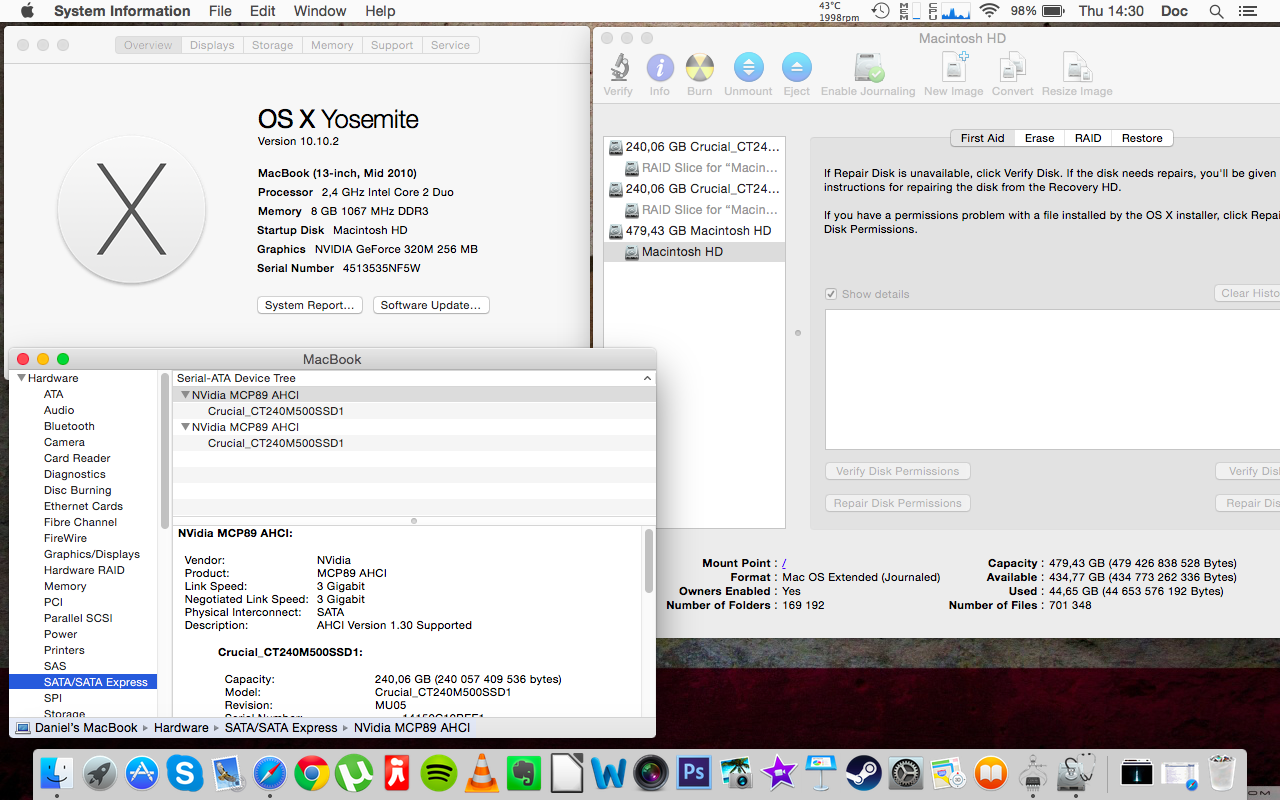Screen dimensions: 1280x800
Task: Select the Macintosh HD volume row
Action: 694,252
